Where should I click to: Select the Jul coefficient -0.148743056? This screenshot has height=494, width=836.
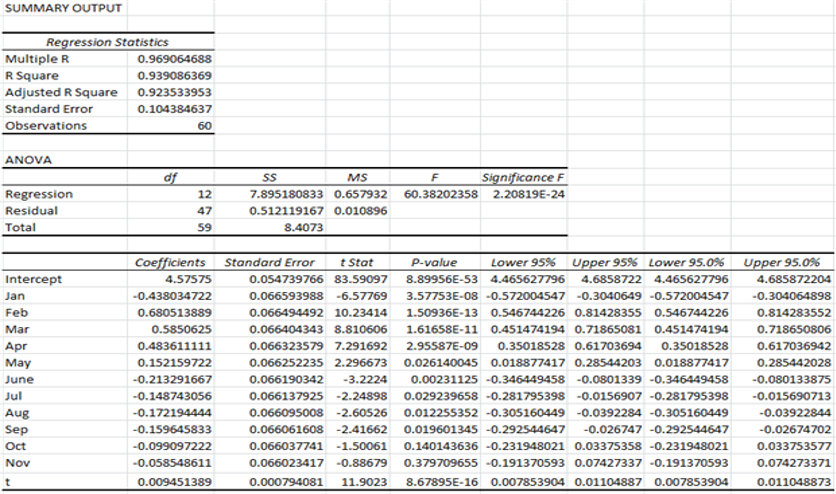[172, 396]
